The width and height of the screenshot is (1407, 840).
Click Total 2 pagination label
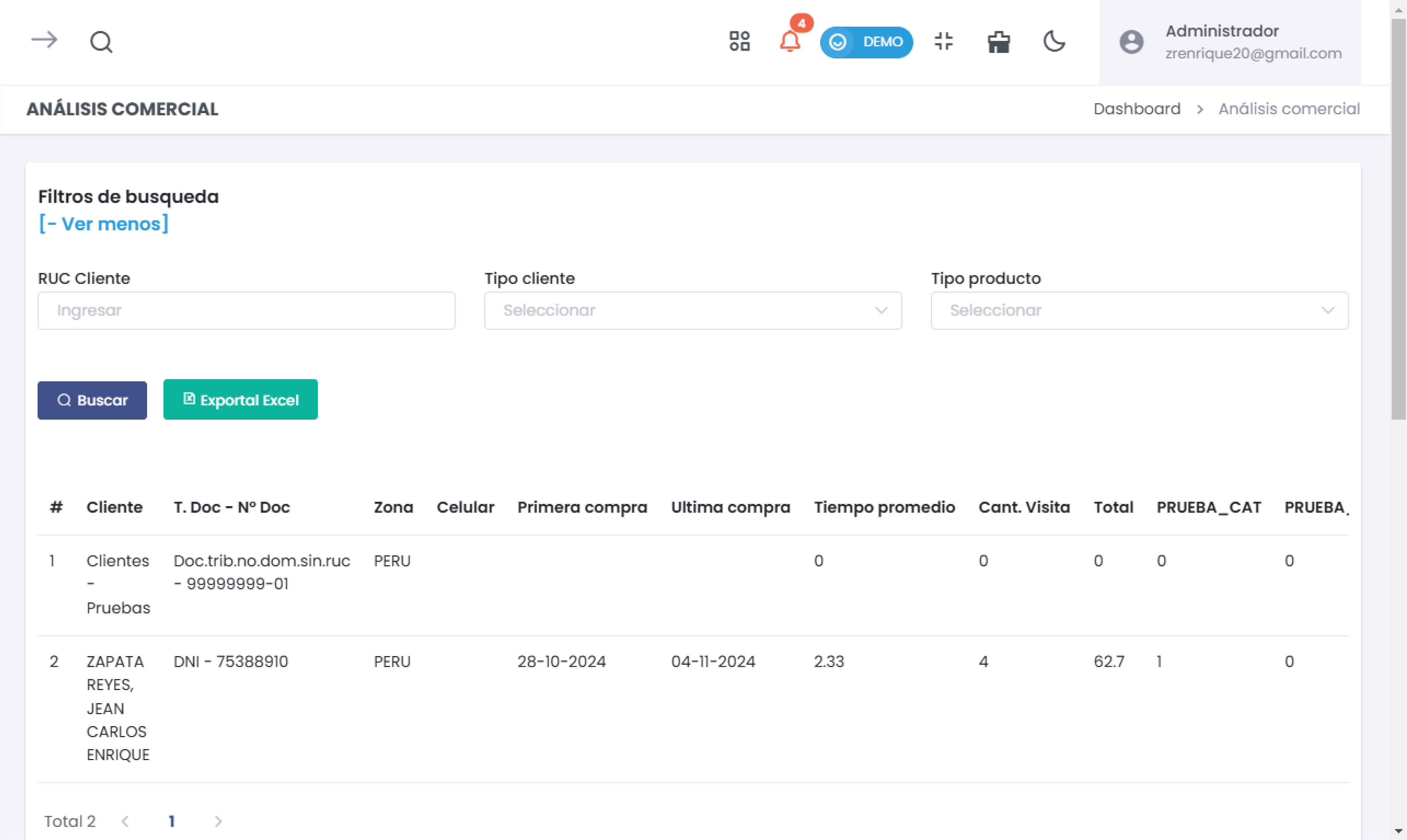[x=70, y=821]
